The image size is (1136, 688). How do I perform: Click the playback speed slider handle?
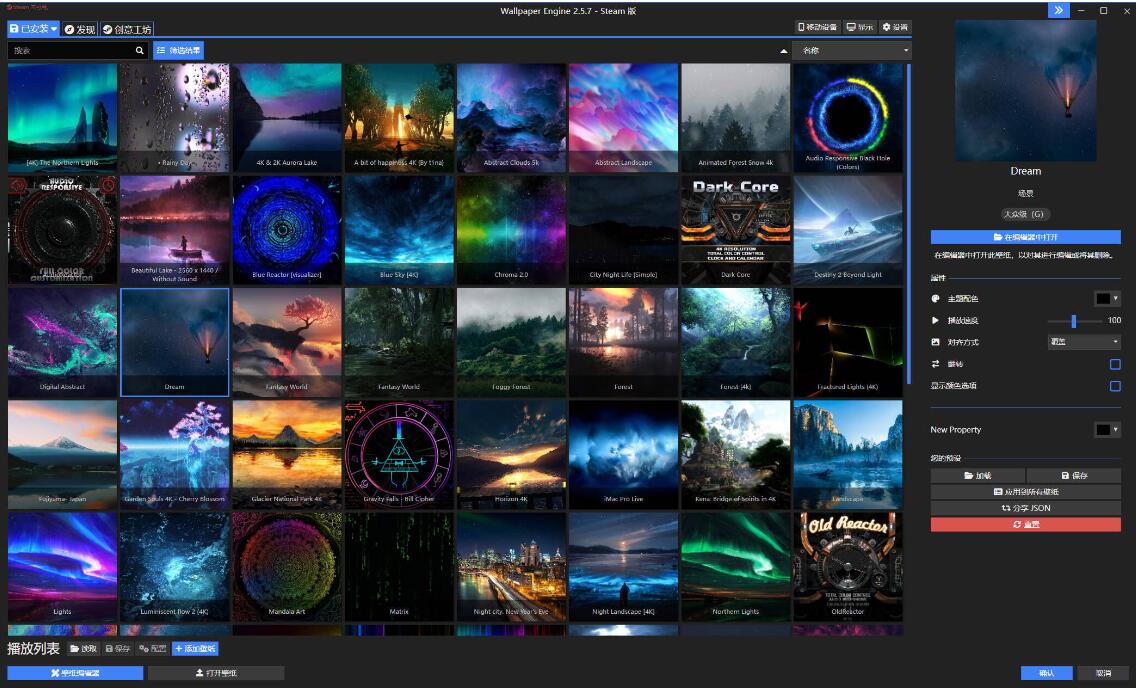1074,320
